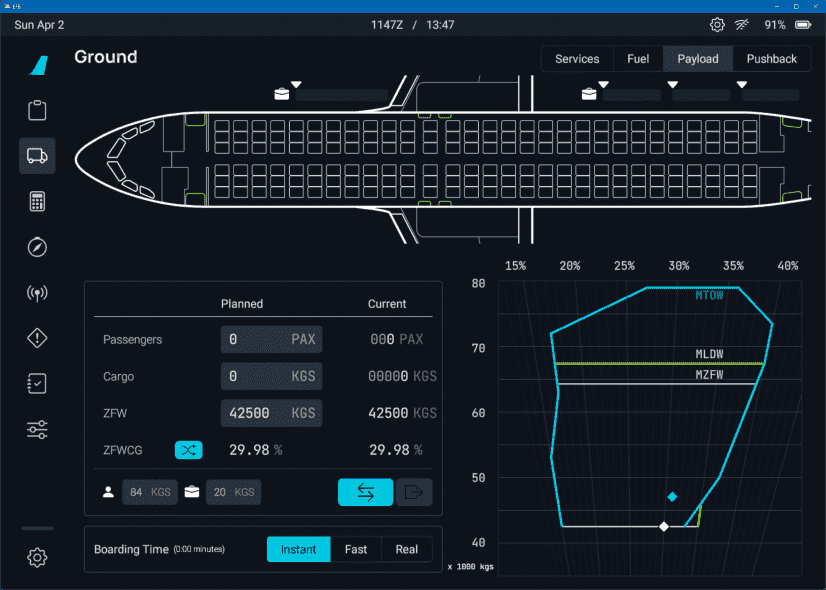Open flyPad settings from sidebar bottom gear
Image resolution: width=826 pixels, height=590 pixels.
click(37, 558)
